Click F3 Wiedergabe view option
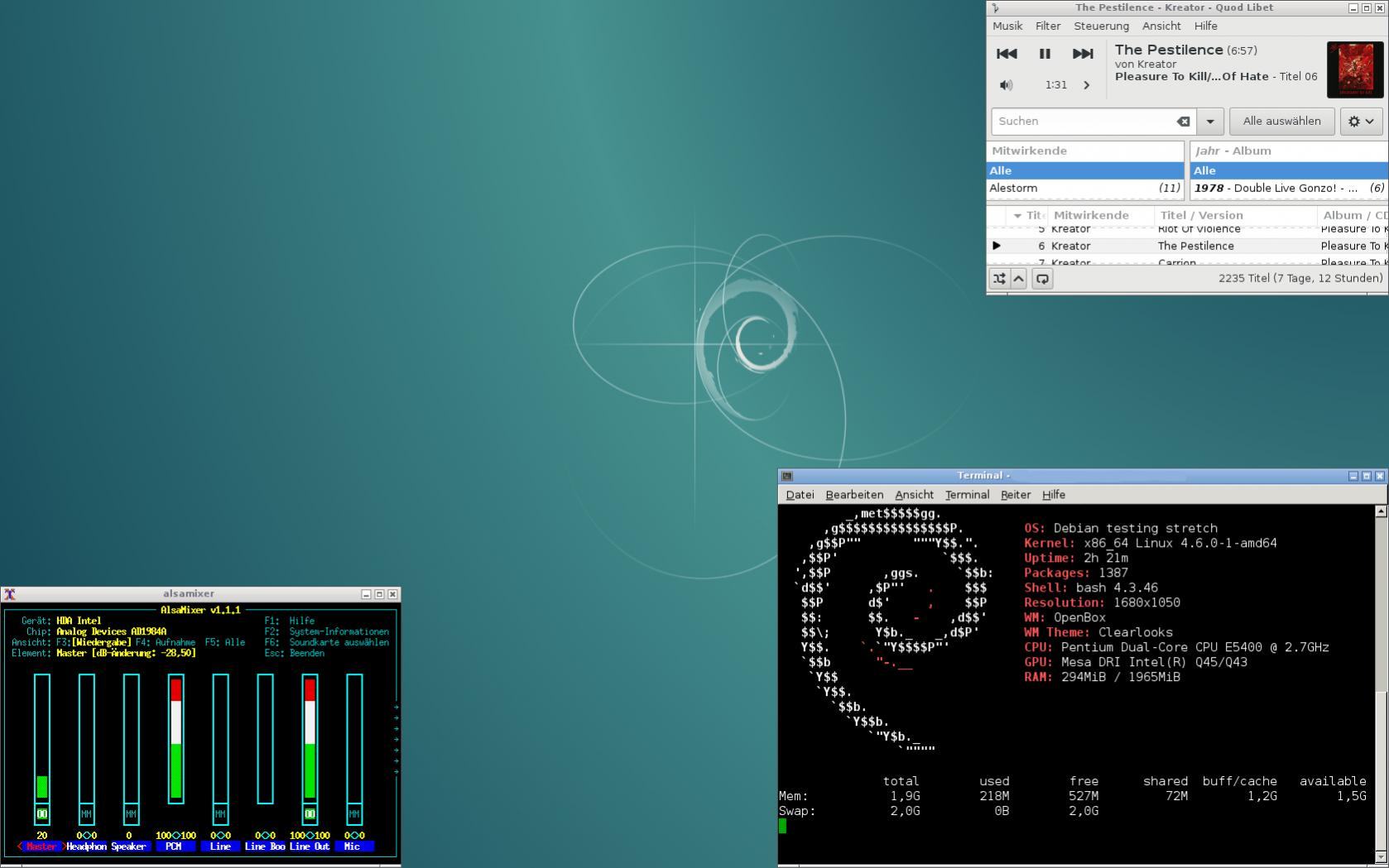 tap(94, 642)
